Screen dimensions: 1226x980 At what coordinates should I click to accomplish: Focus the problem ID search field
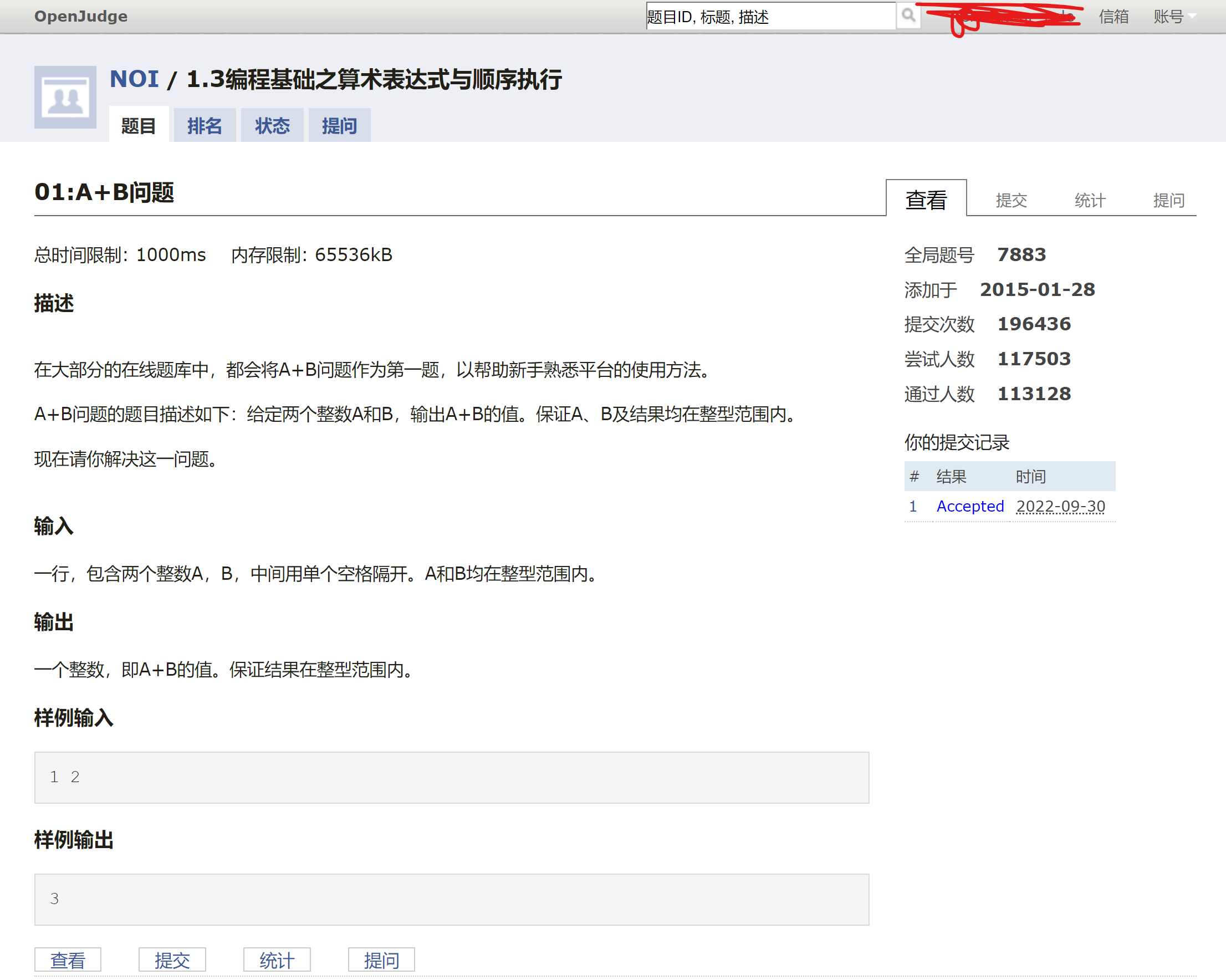(x=770, y=17)
